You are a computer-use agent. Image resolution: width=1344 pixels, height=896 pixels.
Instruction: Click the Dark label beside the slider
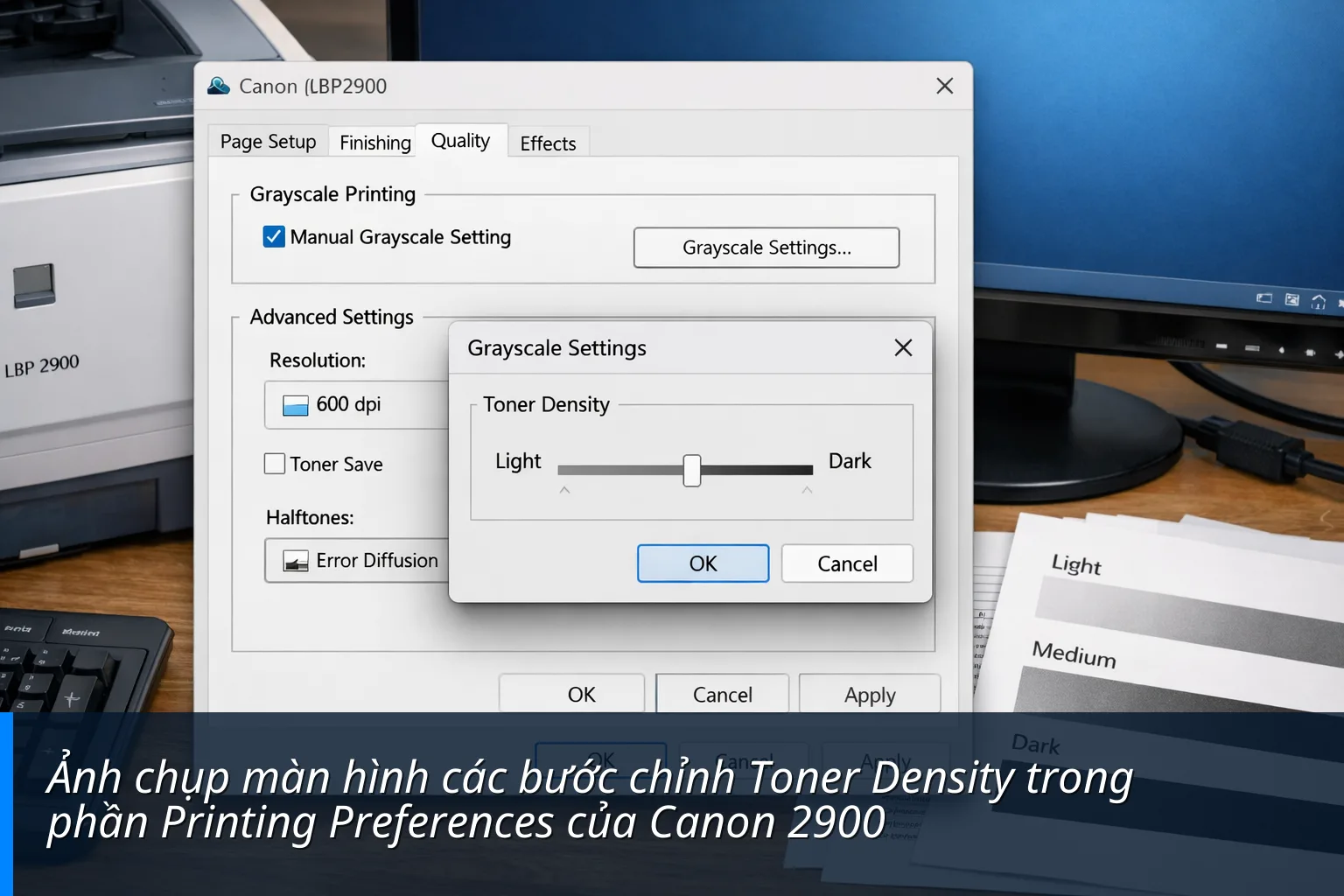pyautogui.click(x=850, y=461)
